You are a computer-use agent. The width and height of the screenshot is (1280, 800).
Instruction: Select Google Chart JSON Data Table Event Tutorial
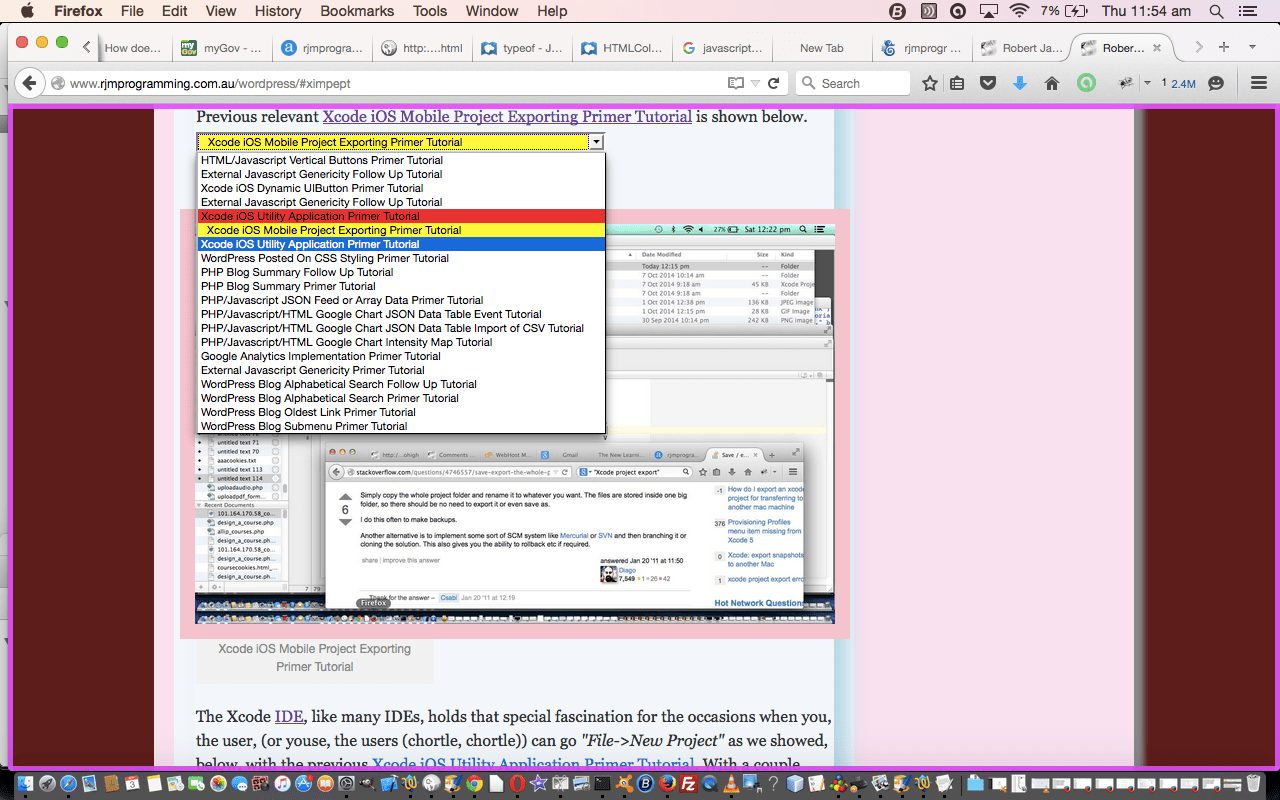(x=401, y=314)
